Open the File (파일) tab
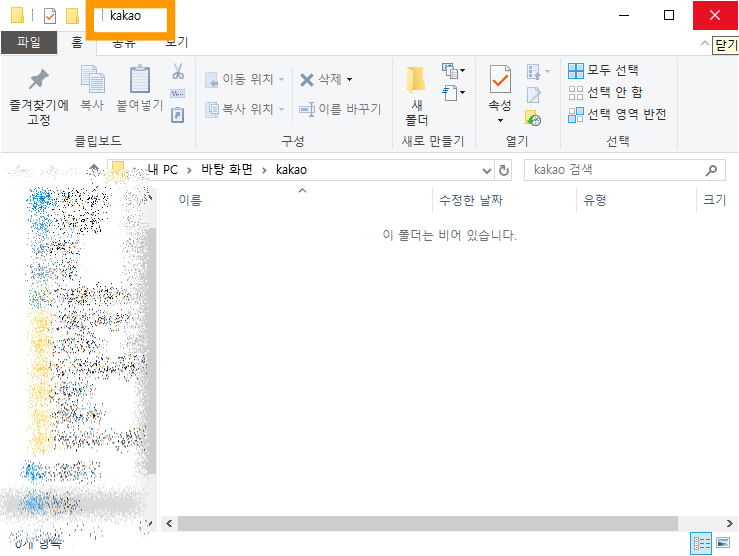The image size is (739, 556). point(29,42)
